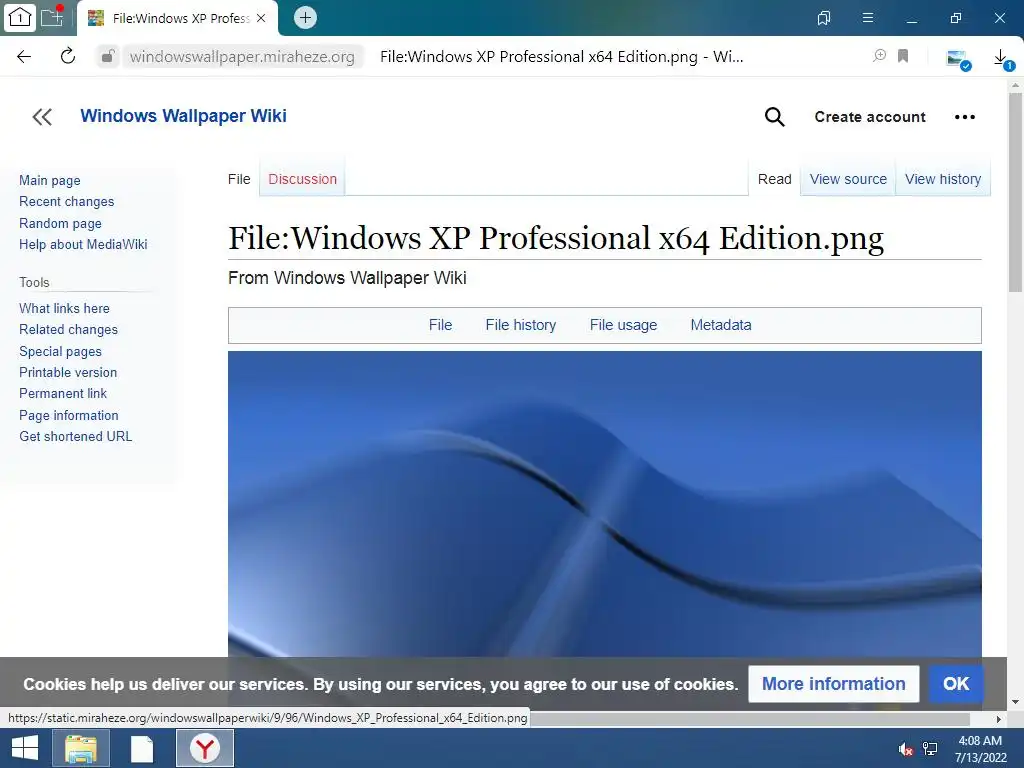Open the Windows Start button
This screenshot has width=1024, height=768.
pyautogui.click(x=25, y=748)
